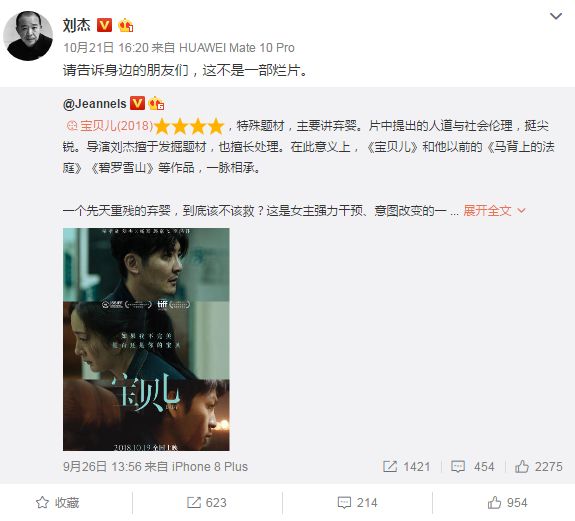This screenshot has height=521, width=575.
Task: Click Jeannels' membership crown icon
Action: click(x=156, y=103)
